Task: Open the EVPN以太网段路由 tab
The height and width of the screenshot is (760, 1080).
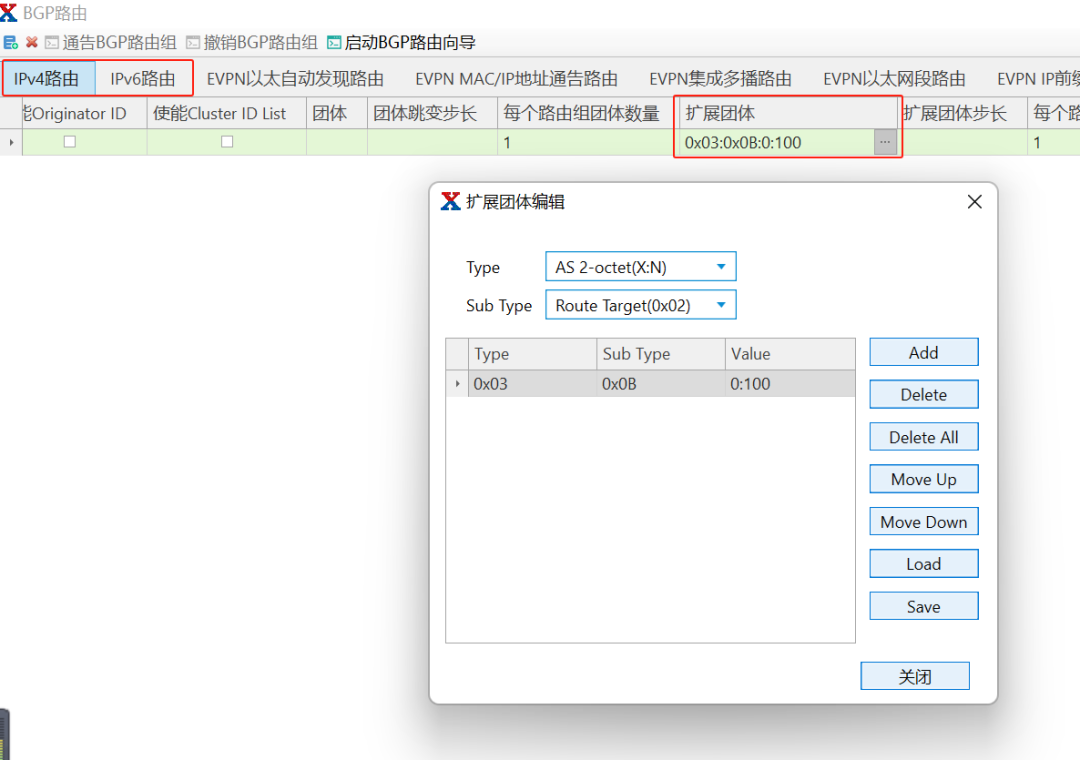Action: click(894, 79)
